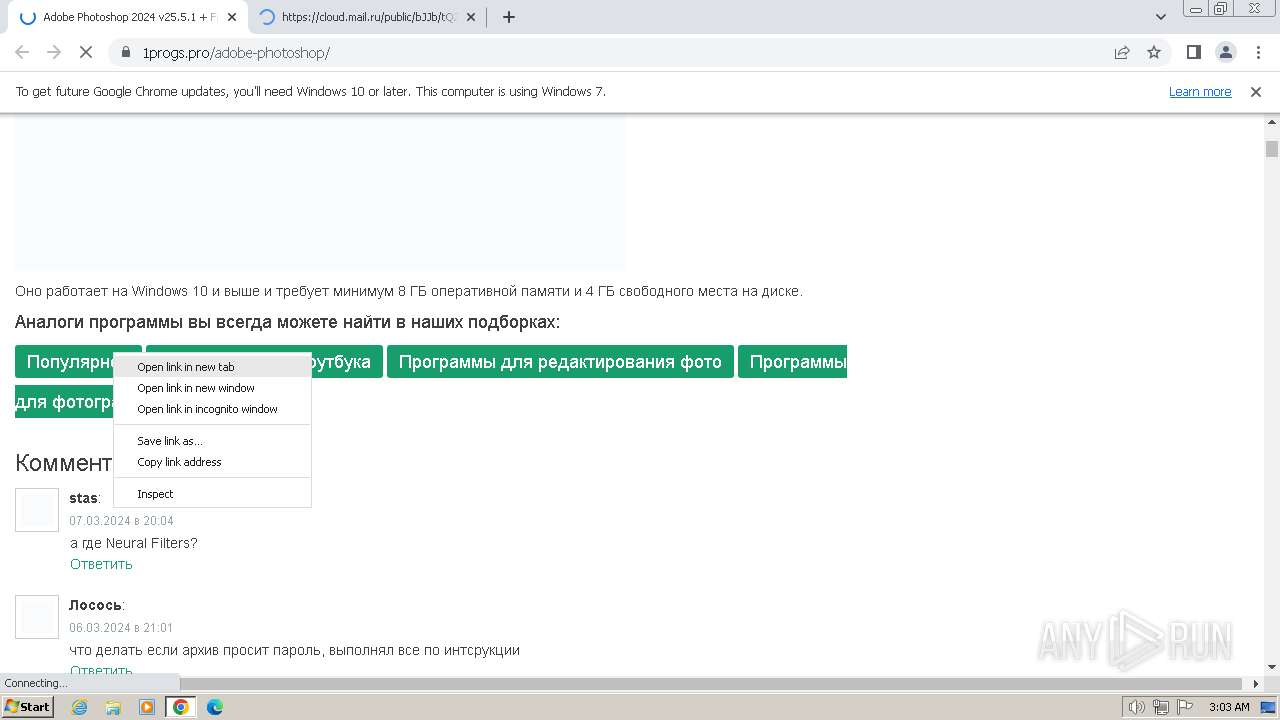Close the Adobe Photoshop tab
The image size is (1280, 720).
pos(232,17)
